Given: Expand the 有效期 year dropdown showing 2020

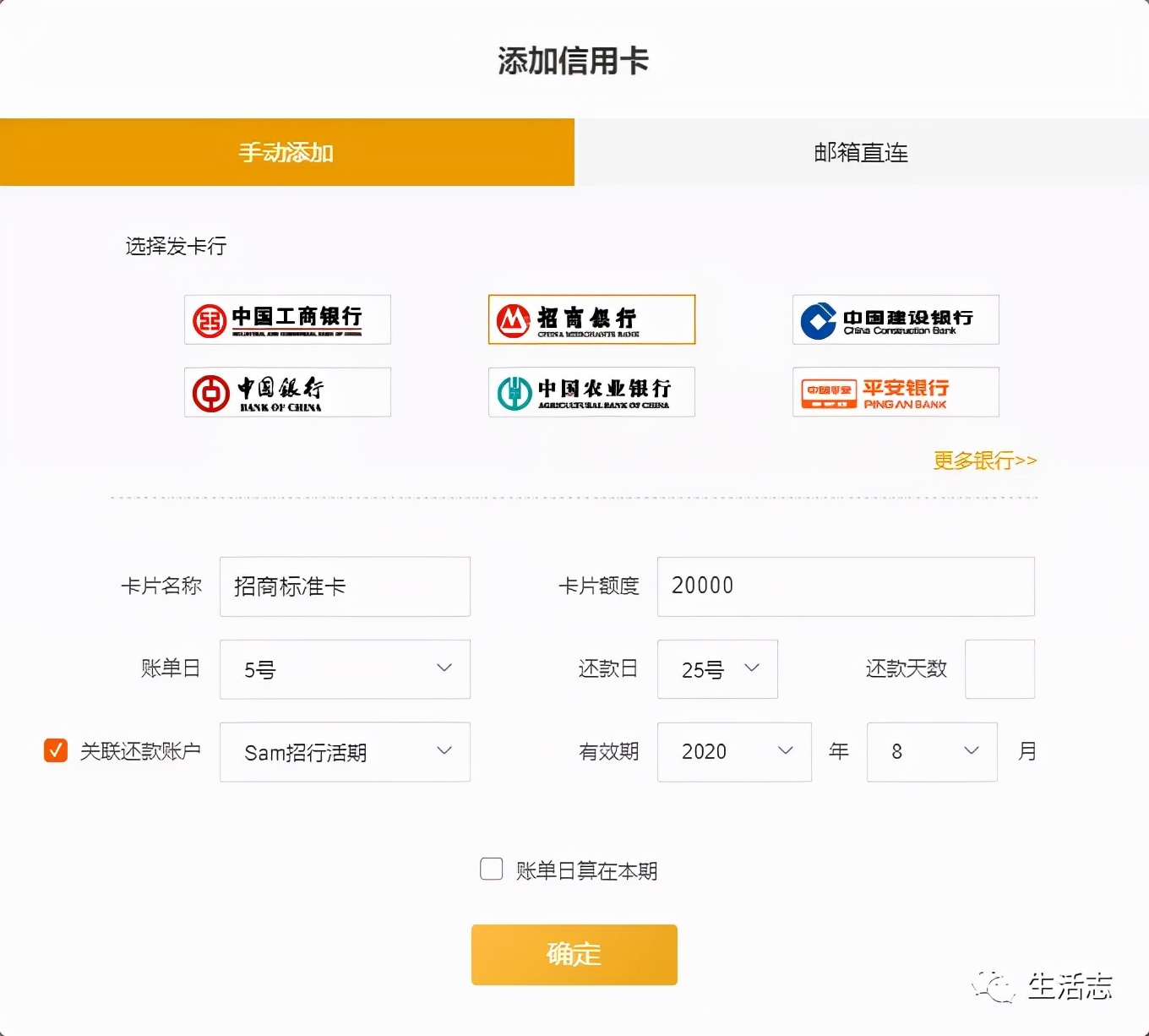Looking at the screenshot, I should [x=733, y=751].
